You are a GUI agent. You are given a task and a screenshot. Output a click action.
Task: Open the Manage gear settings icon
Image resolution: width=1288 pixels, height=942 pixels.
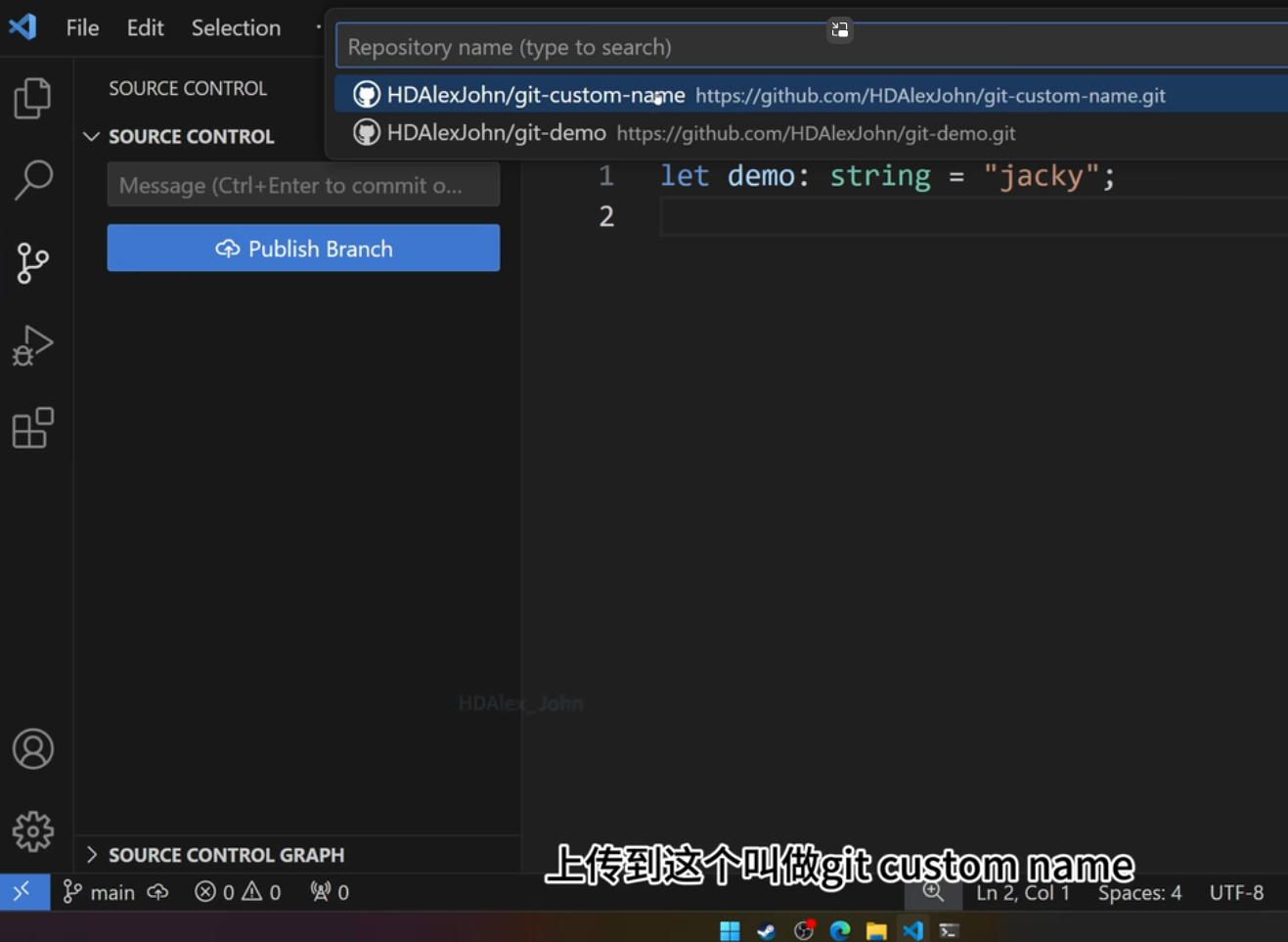pos(32,831)
